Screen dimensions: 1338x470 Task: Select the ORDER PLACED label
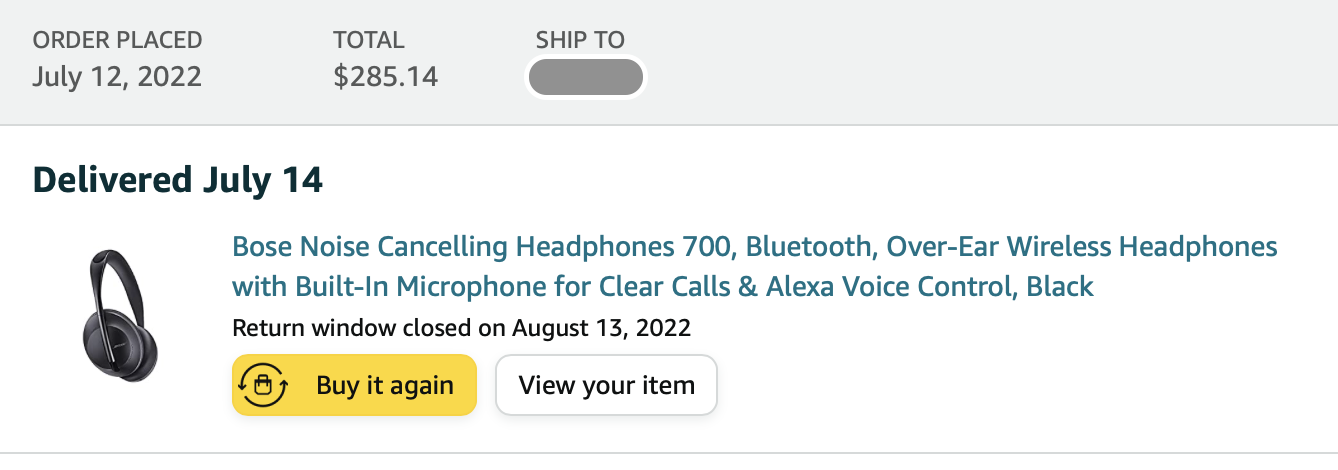tap(117, 40)
